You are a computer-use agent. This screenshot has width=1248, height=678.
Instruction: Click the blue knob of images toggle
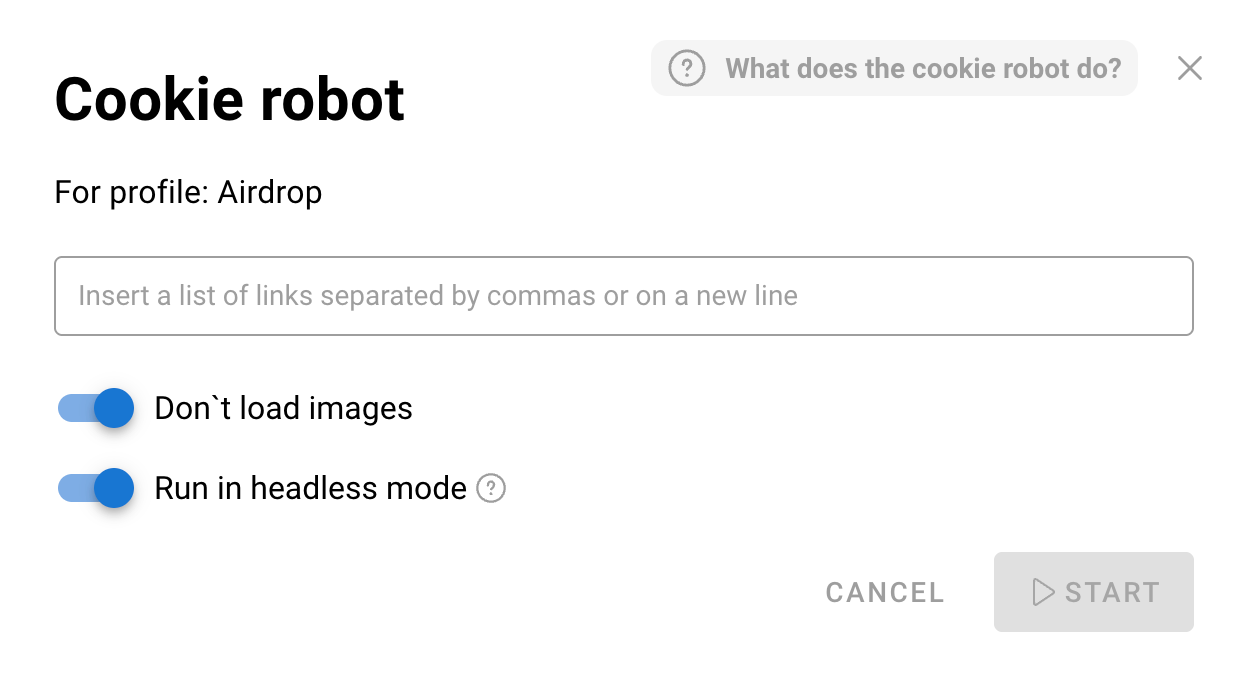(x=115, y=408)
